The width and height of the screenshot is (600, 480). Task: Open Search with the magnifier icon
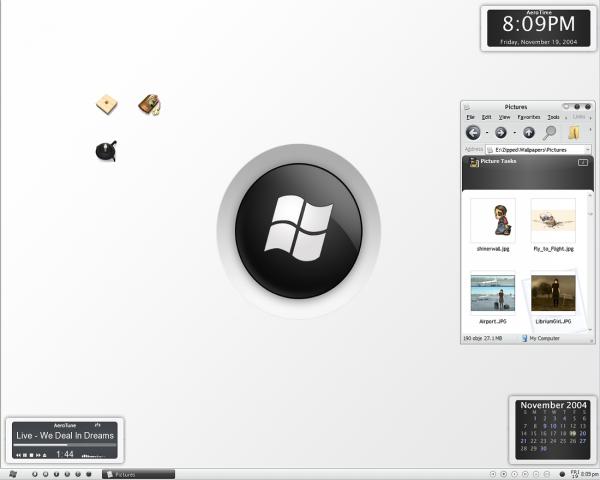coord(549,132)
